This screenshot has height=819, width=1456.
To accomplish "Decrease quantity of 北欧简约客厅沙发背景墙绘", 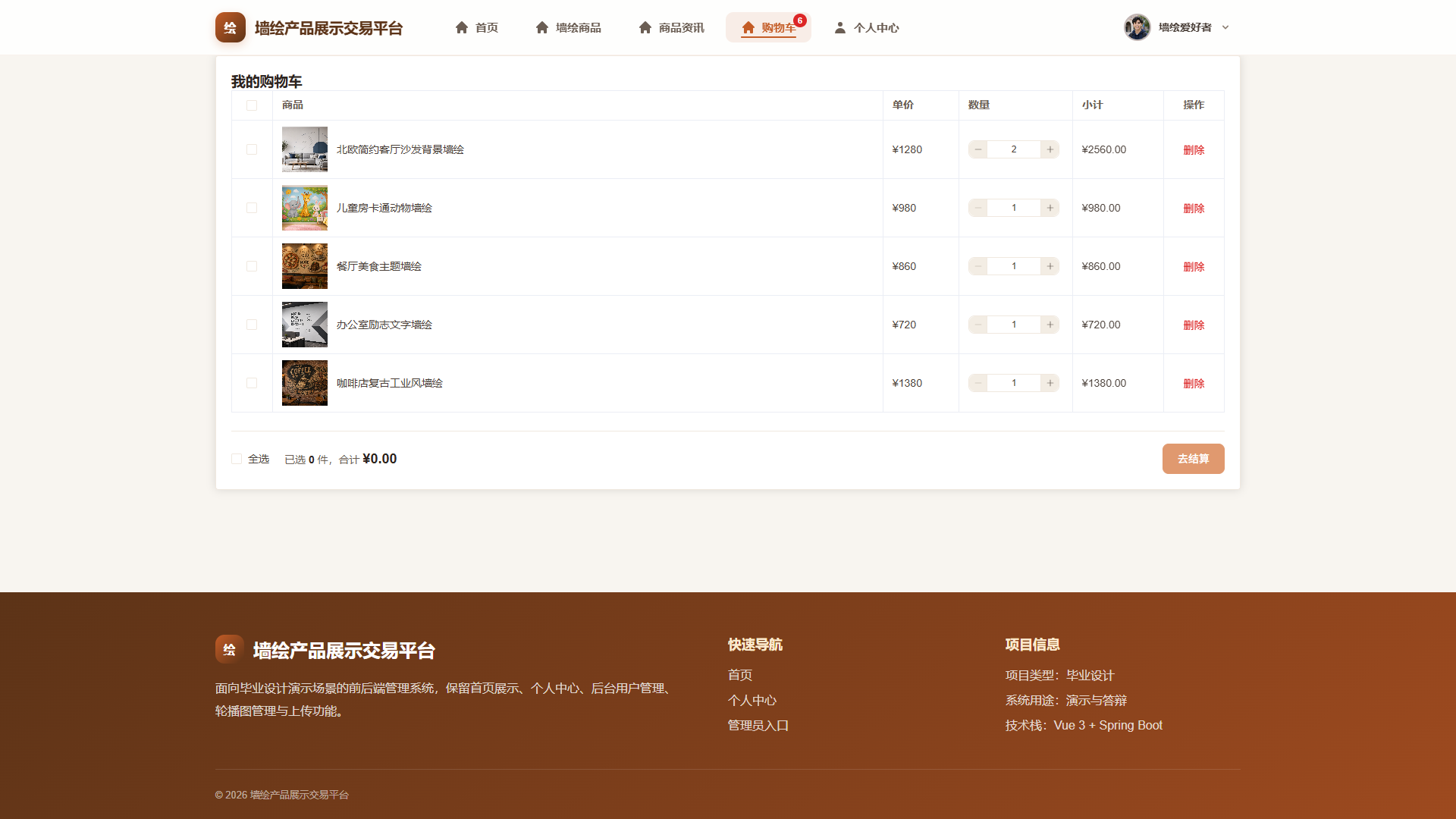I will [x=977, y=149].
